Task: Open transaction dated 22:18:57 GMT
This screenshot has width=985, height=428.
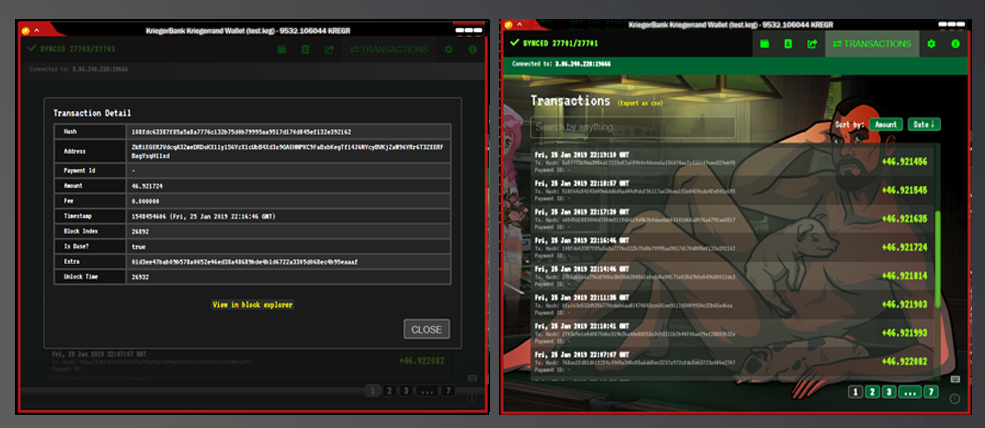Action: [731, 190]
